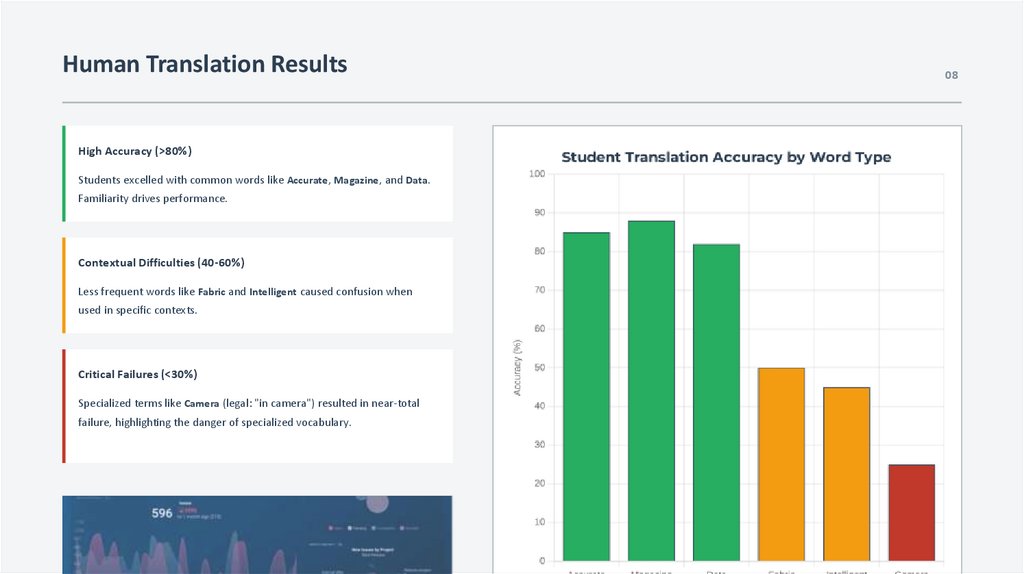Select the slide number 08
The height and width of the screenshot is (574, 1024).
(x=951, y=76)
